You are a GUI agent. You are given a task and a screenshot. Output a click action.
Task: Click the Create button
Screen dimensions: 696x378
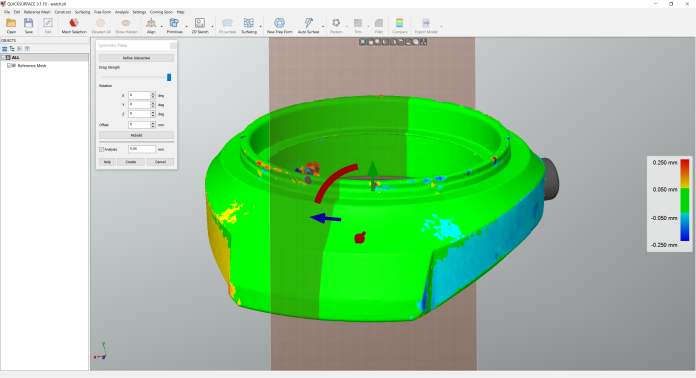pyautogui.click(x=131, y=162)
